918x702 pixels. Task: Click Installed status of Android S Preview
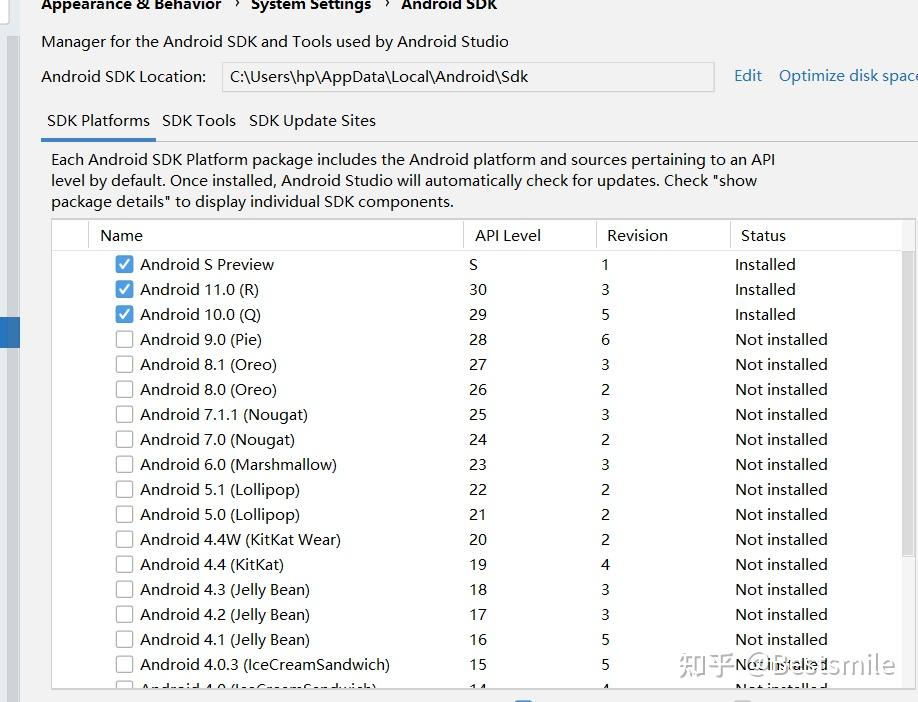pyautogui.click(x=765, y=265)
